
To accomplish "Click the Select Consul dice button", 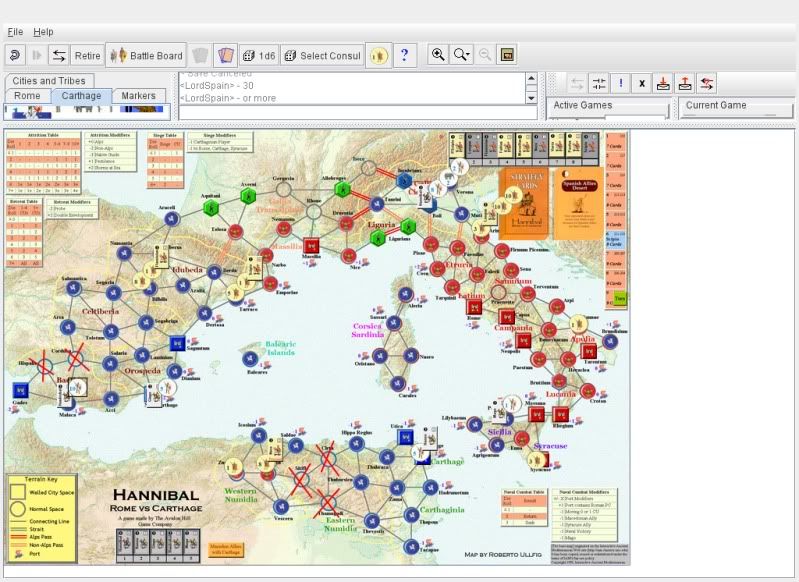I will click(322, 56).
